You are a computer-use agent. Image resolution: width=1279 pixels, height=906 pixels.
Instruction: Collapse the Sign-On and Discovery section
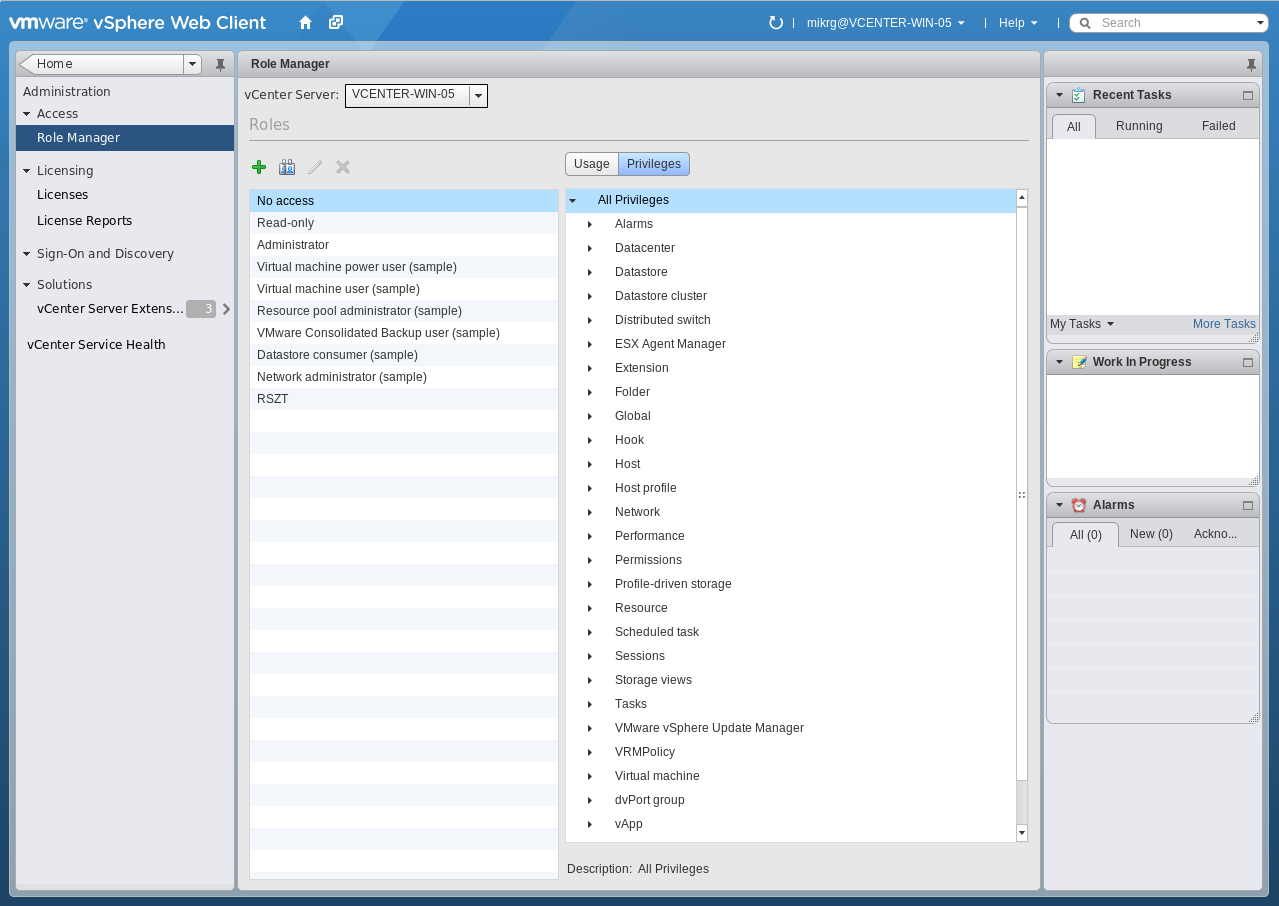click(27, 254)
